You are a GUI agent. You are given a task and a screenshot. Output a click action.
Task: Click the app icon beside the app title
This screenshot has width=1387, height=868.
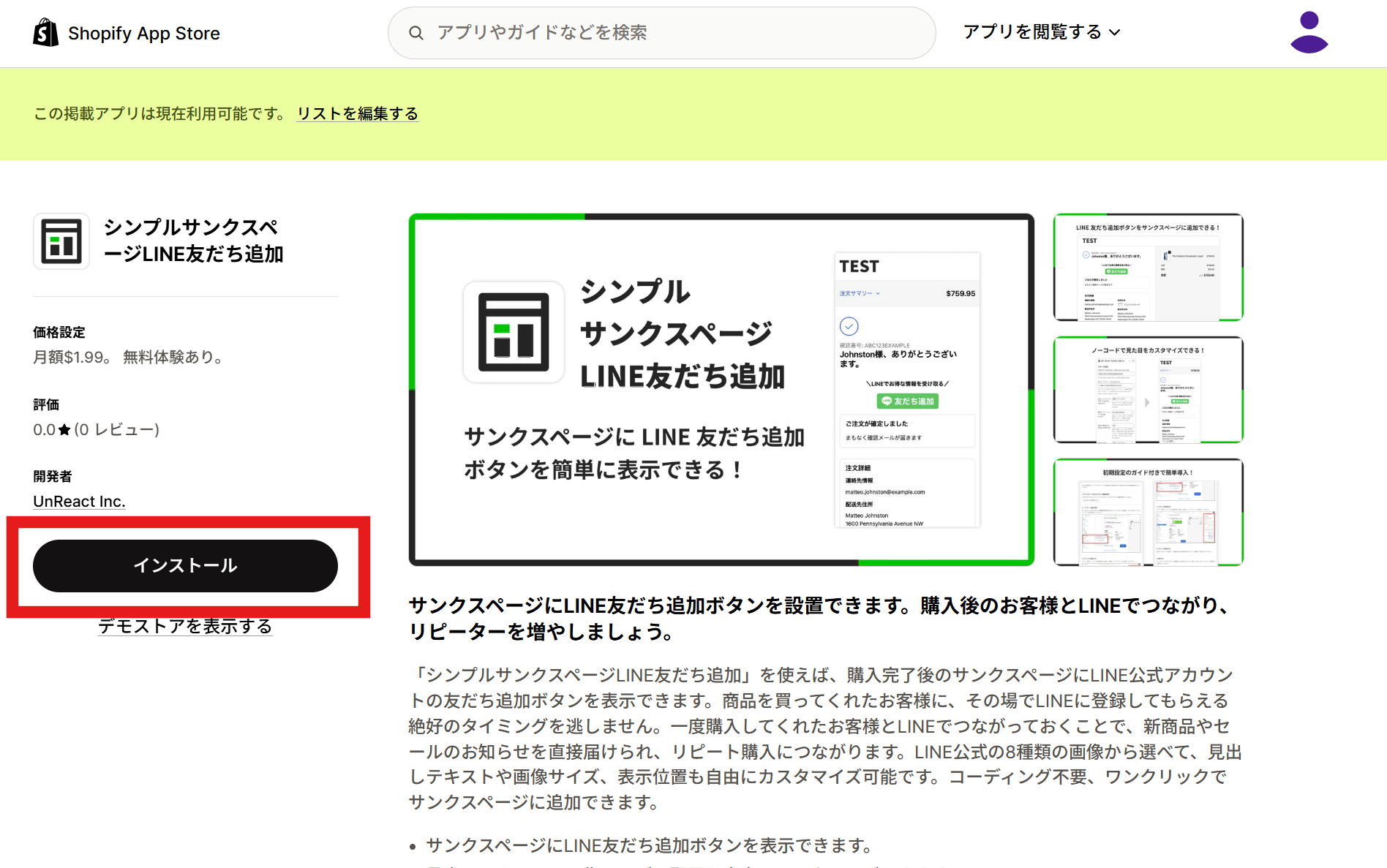click(61, 241)
